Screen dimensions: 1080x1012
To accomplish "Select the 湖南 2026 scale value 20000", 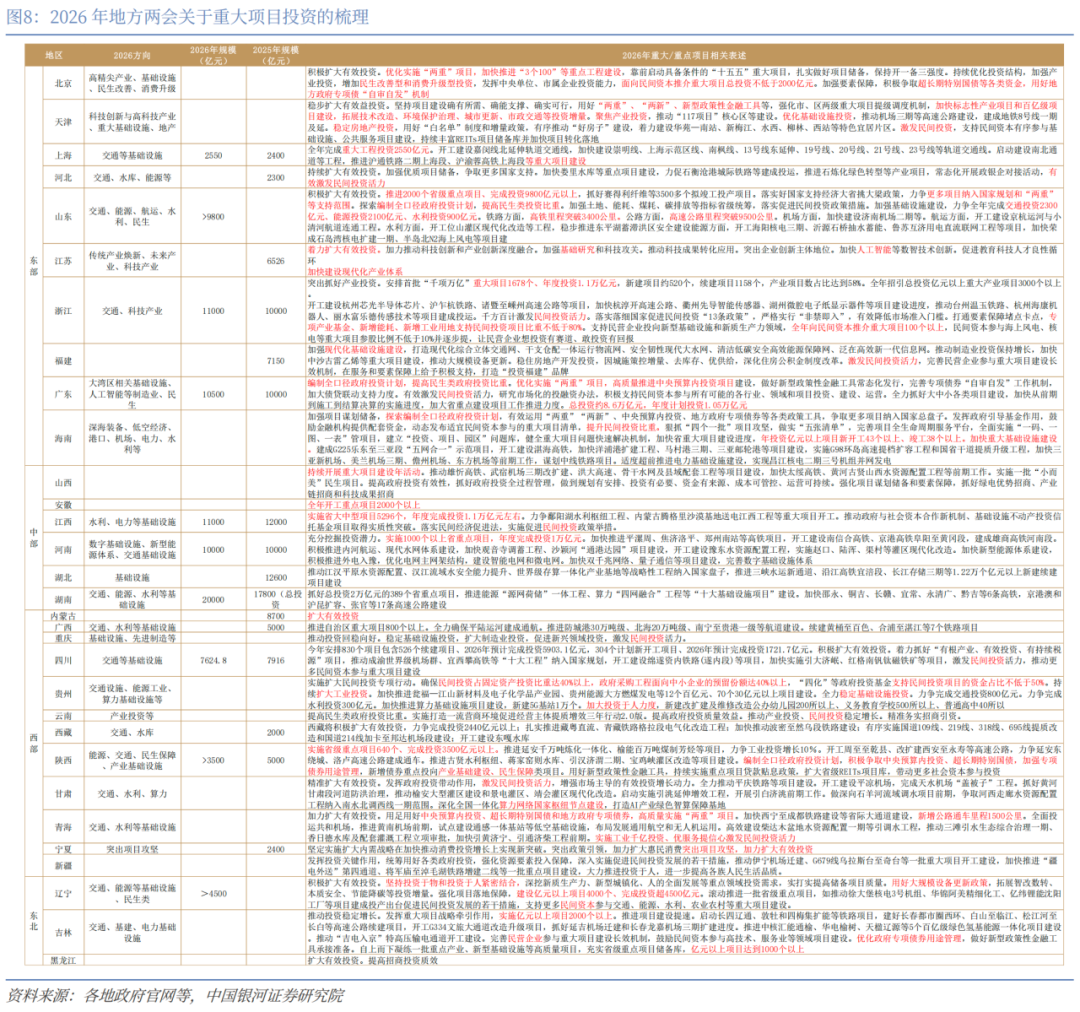I will tap(212, 599).
